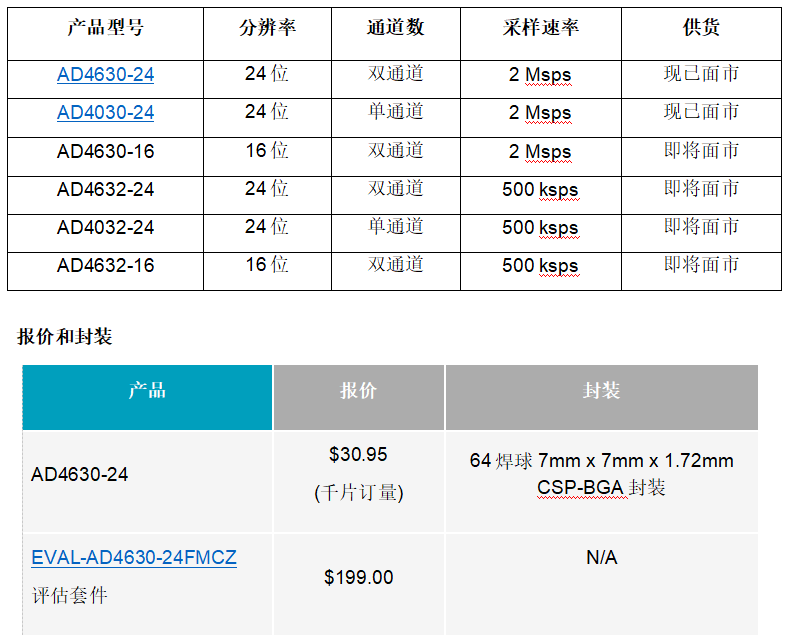Click the 通道数 column header
790x641 pixels.
pos(396,28)
